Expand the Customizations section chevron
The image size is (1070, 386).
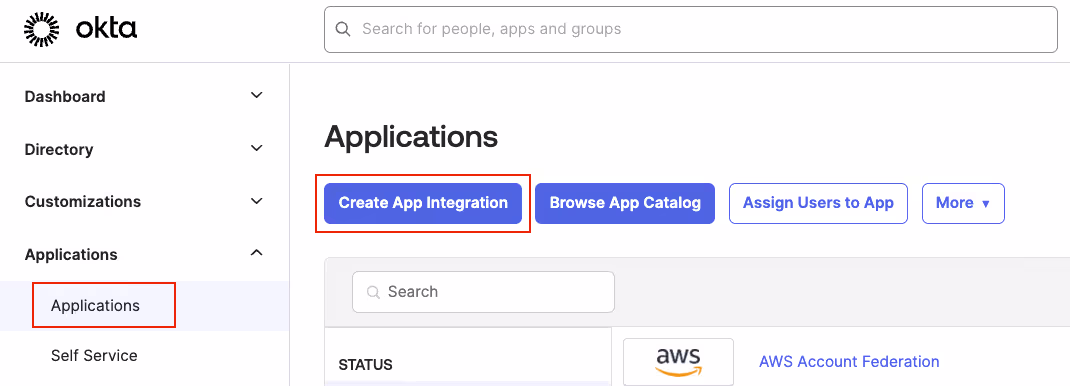257,201
